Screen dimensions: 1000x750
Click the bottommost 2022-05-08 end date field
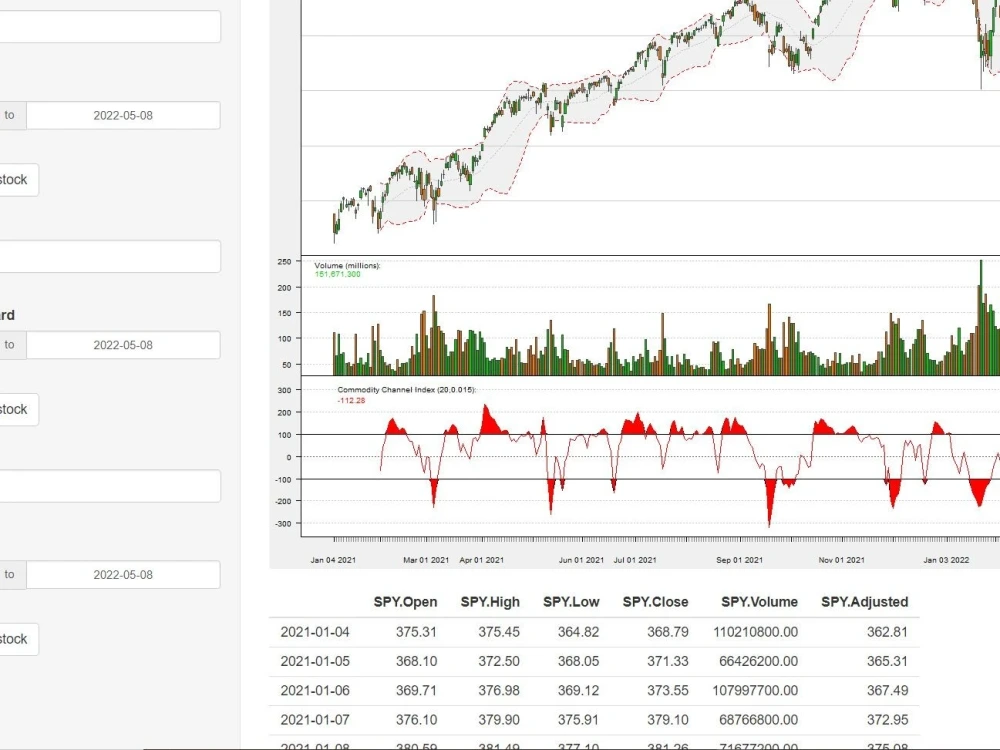coord(123,575)
